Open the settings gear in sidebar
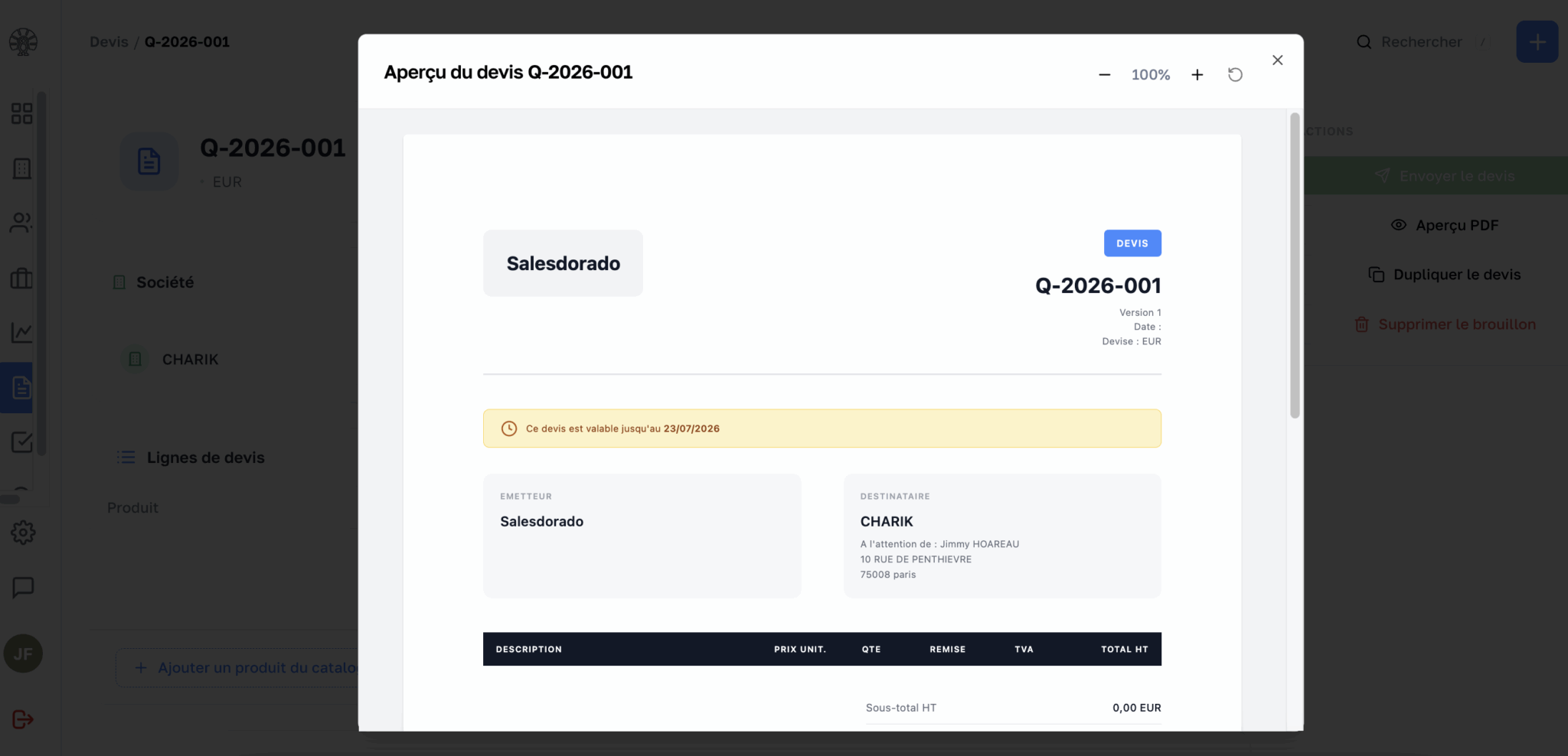This screenshot has height=756, width=1568. click(x=23, y=533)
